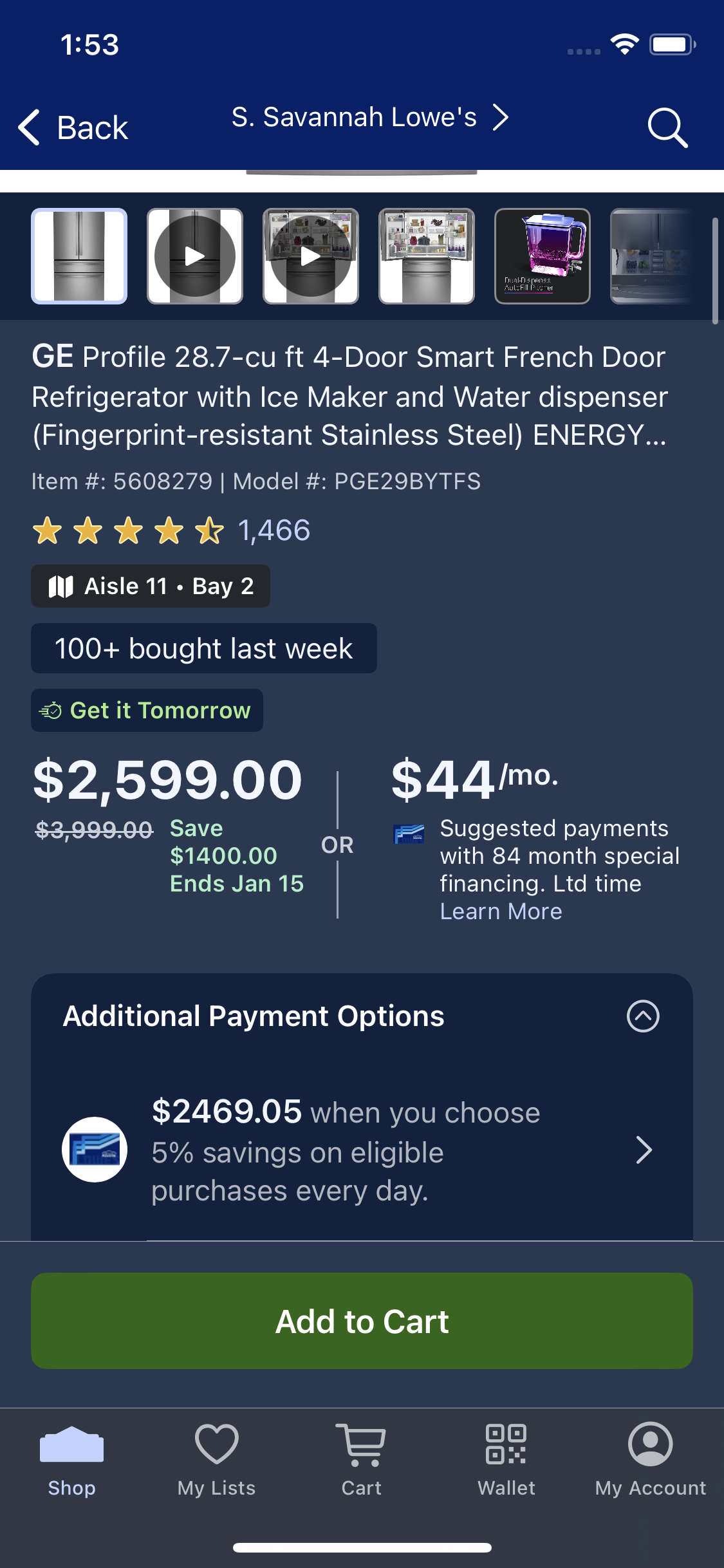The width and height of the screenshot is (724, 1568).
Task: Open Learn More financing link
Action: pos(501,911)
